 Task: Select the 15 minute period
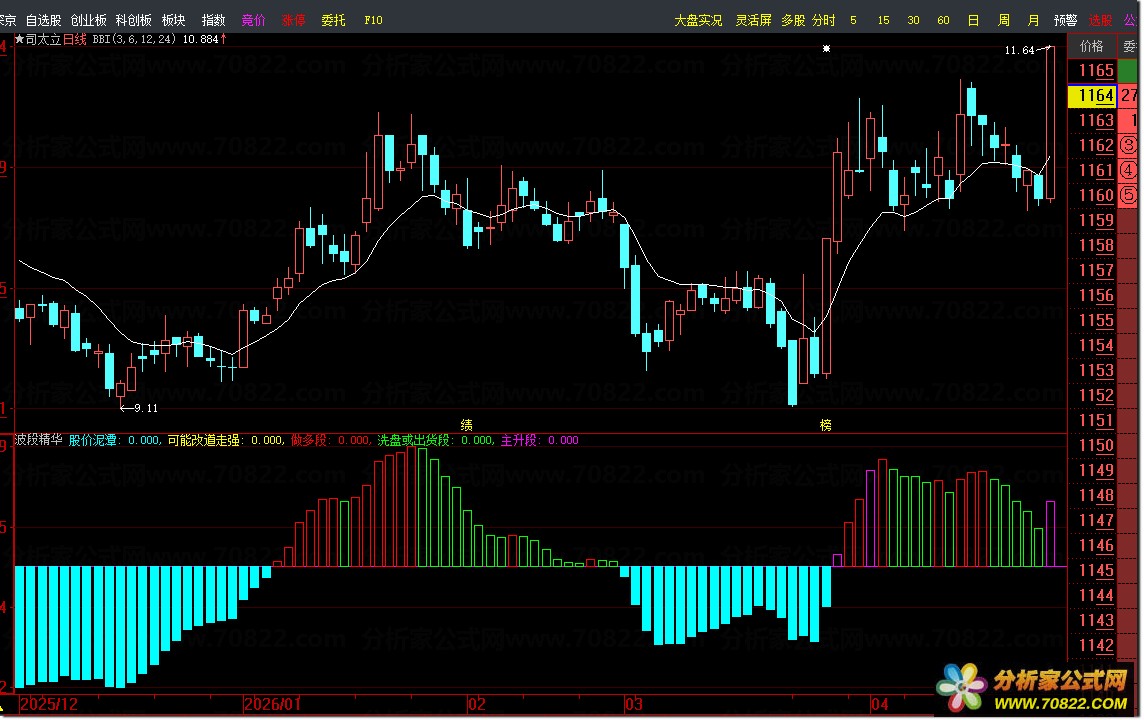pyautogui.click(x=884, y=20)
